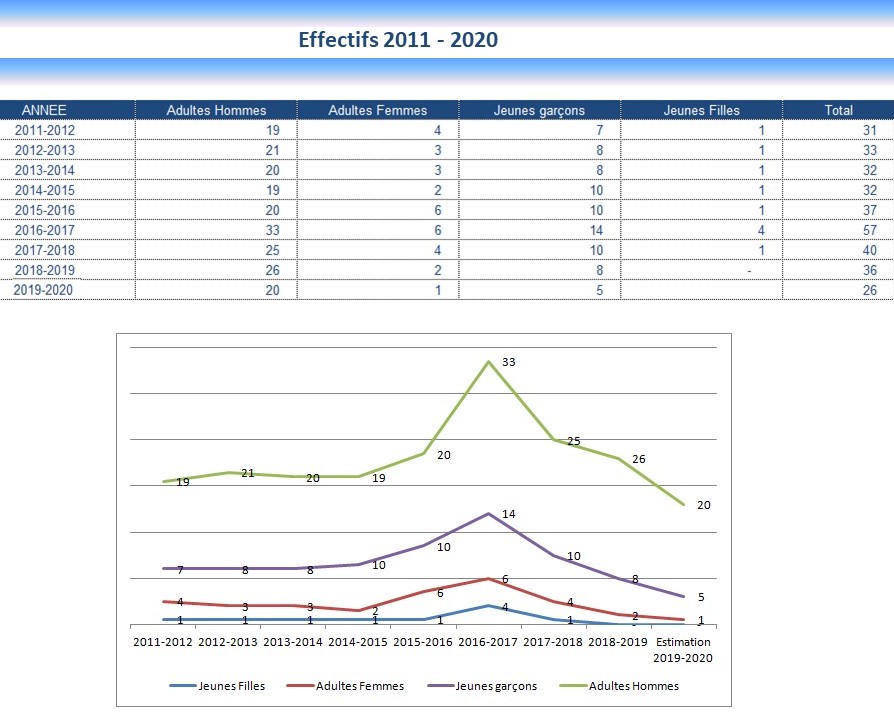Click chart axis label 2011-2012

[x=162, y=642]
